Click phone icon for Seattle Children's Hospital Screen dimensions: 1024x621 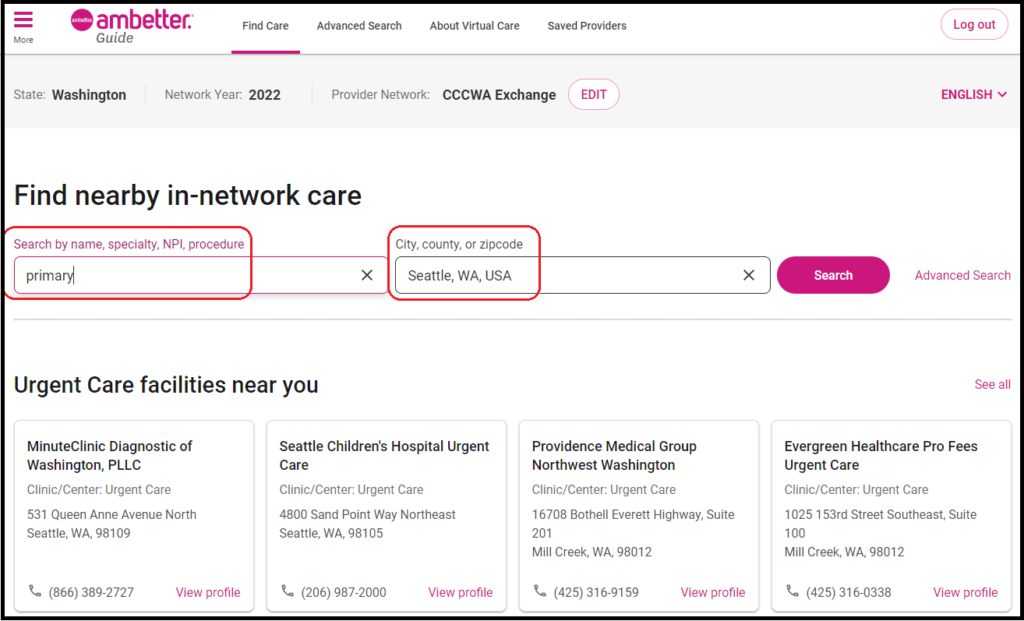click(x=287, y=591)
